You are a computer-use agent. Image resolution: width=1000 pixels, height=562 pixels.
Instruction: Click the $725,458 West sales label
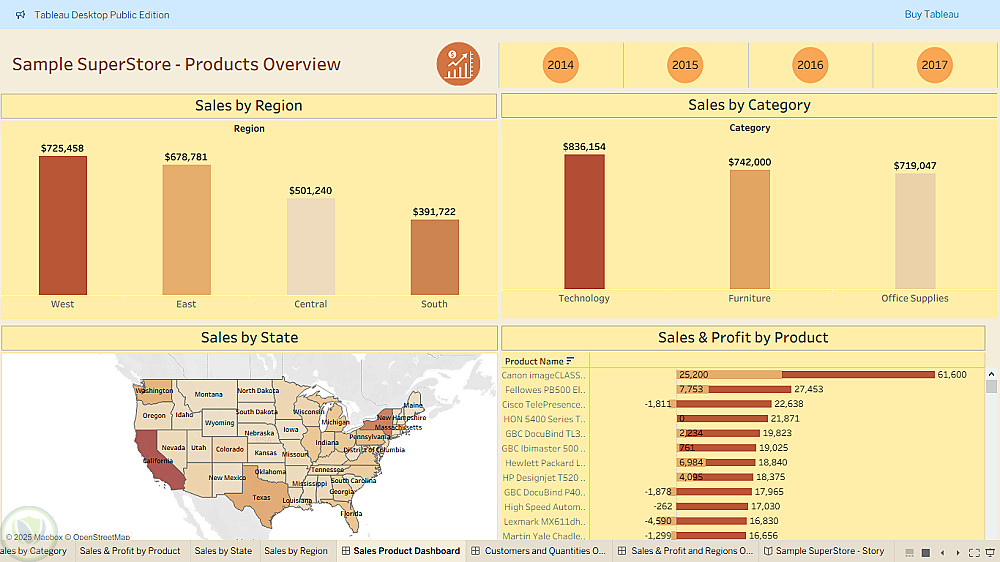(62, 148)
